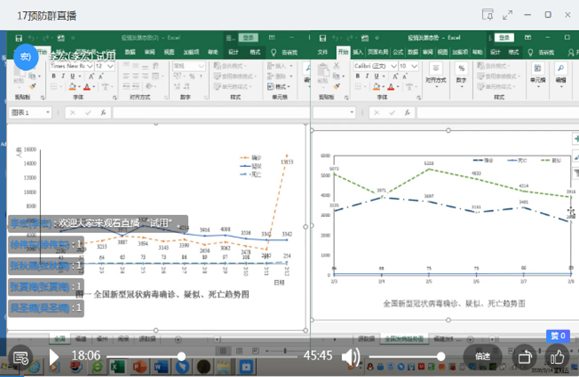
Task: Like the video with thumbs-up icon
Action: pyautogui.click(x=557, y=357)
